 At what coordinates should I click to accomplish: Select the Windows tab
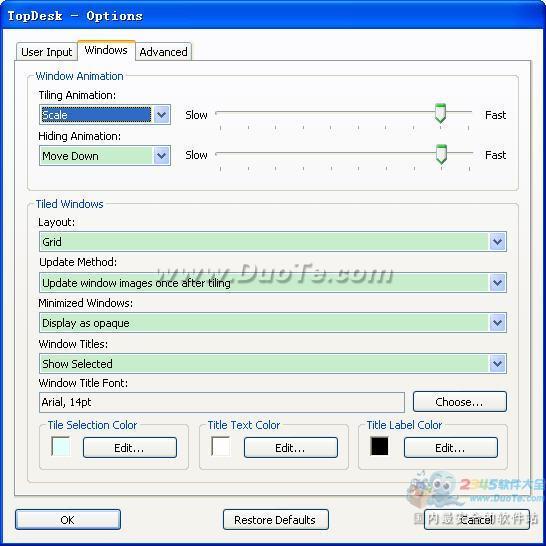[106, 50]
